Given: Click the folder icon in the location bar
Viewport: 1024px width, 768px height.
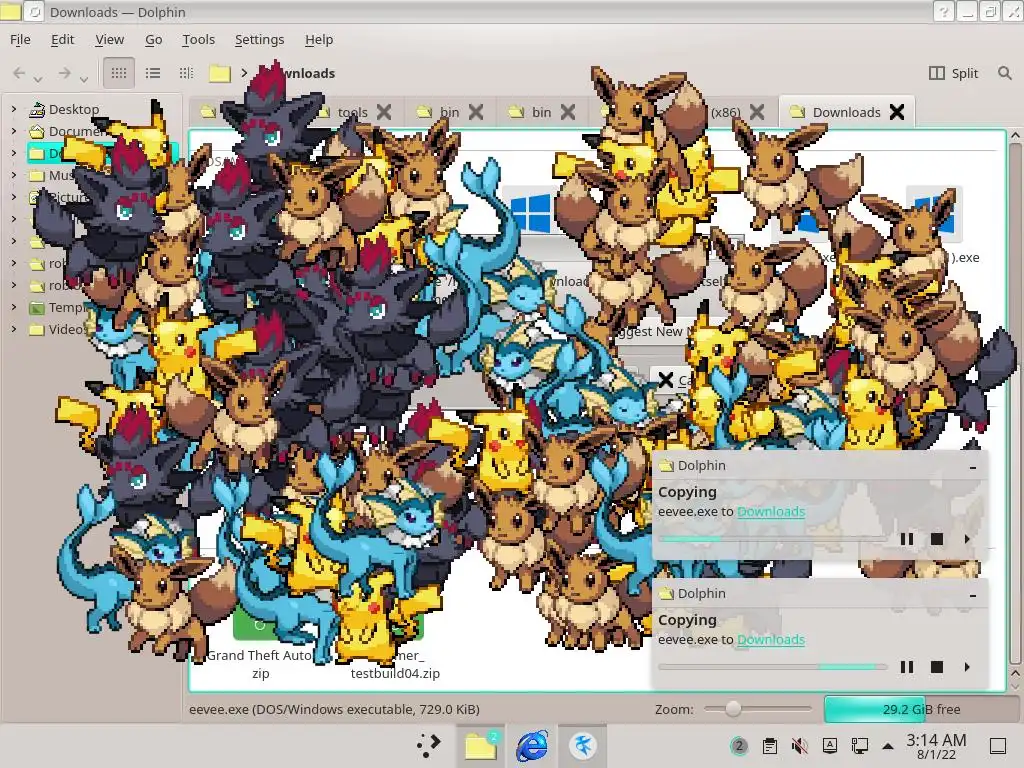Looking at the screenshot, I should tap(220, 73).
